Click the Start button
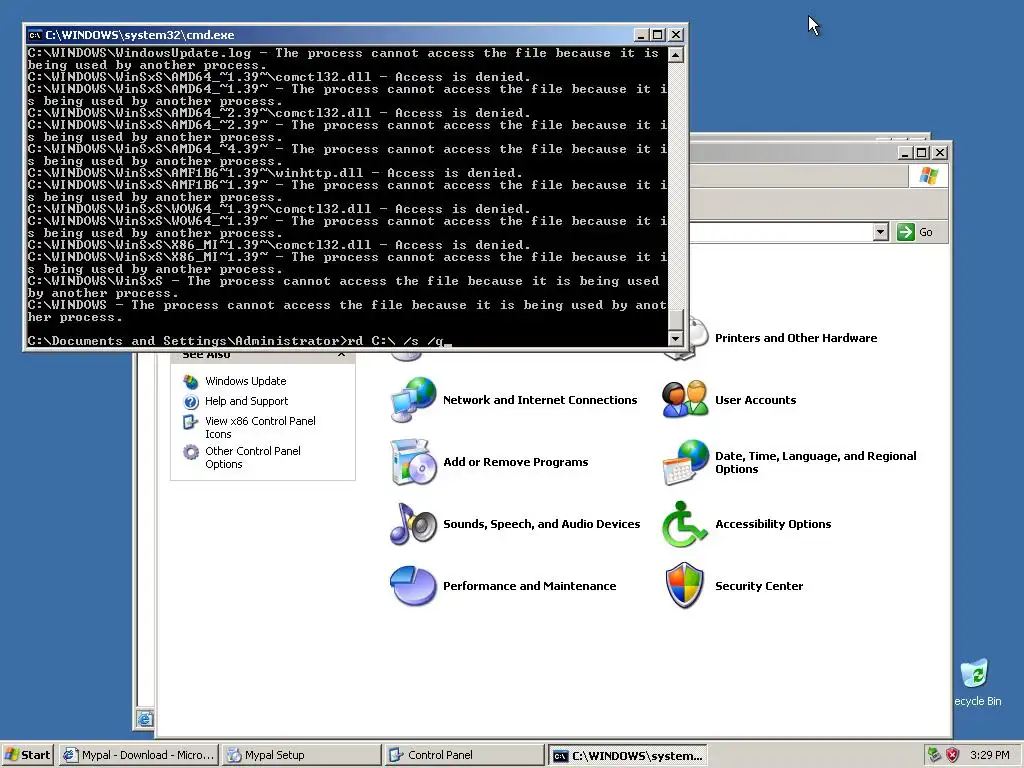This screenshot has width=1024, height=768. coord(27,755)
